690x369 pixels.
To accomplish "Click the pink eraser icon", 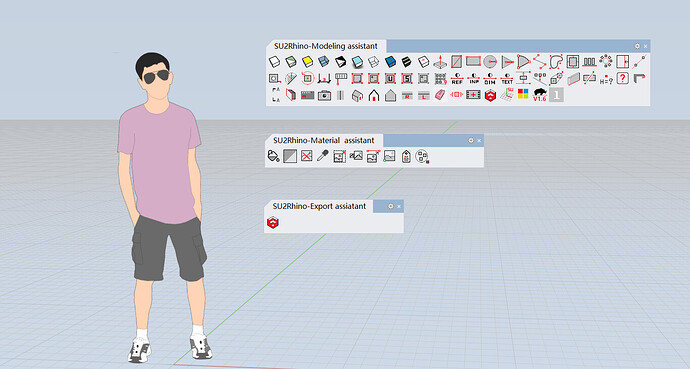I will tap(440, 95).
